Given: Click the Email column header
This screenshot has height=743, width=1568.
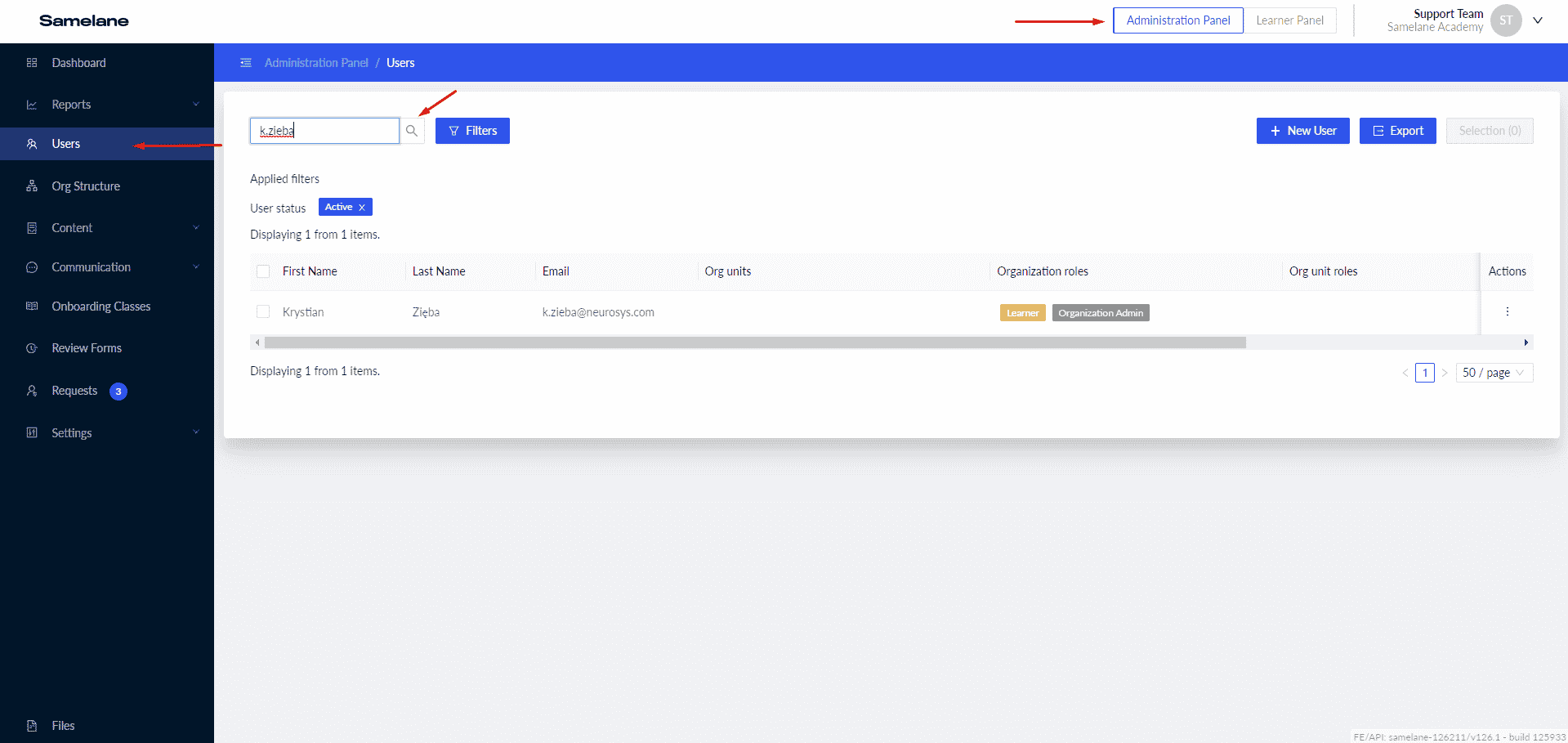Looking at the screenshot, I should pyautogui.click(x=556, y=271).
